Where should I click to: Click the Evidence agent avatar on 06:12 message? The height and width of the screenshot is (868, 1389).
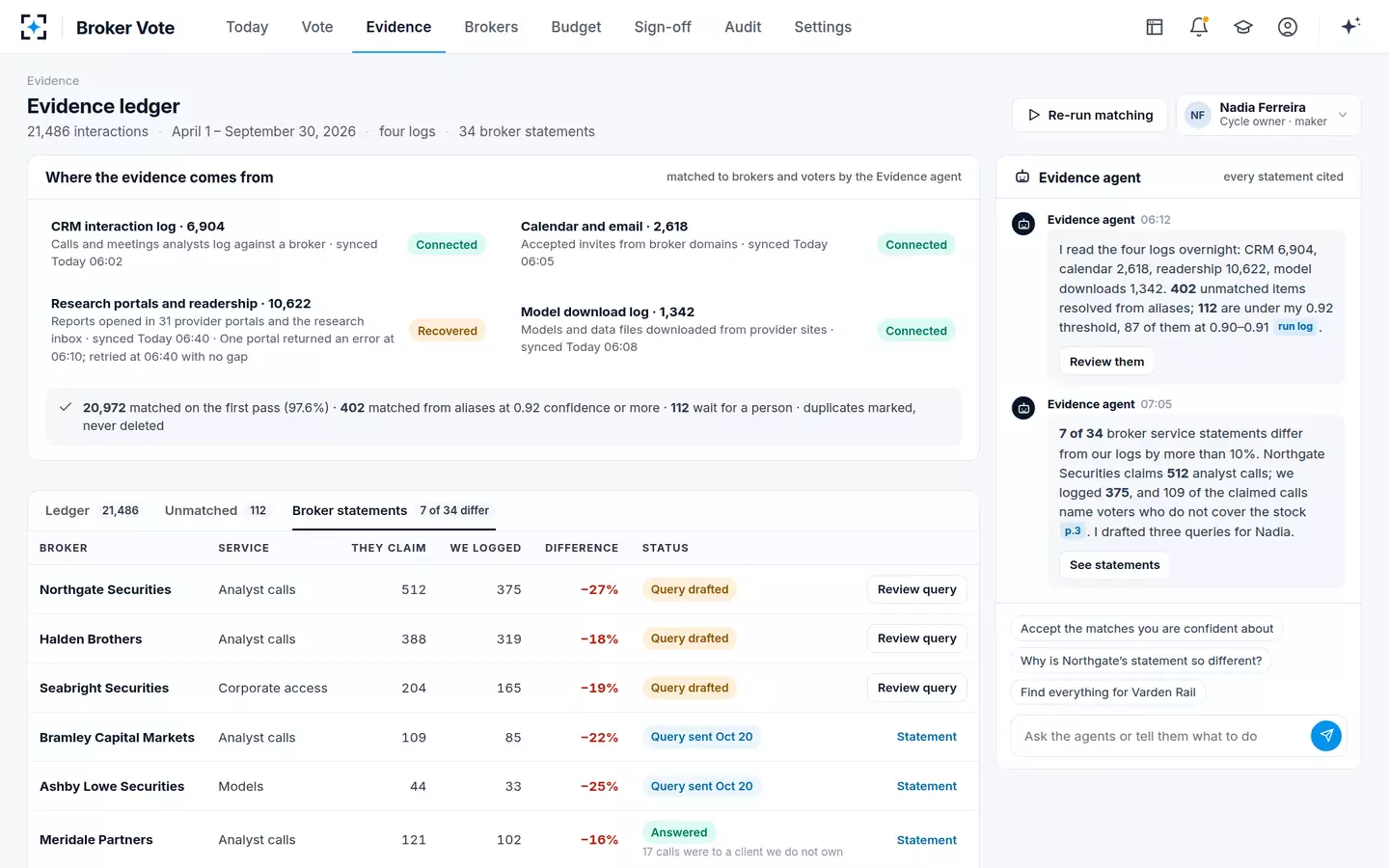[x=1023, y=224]
